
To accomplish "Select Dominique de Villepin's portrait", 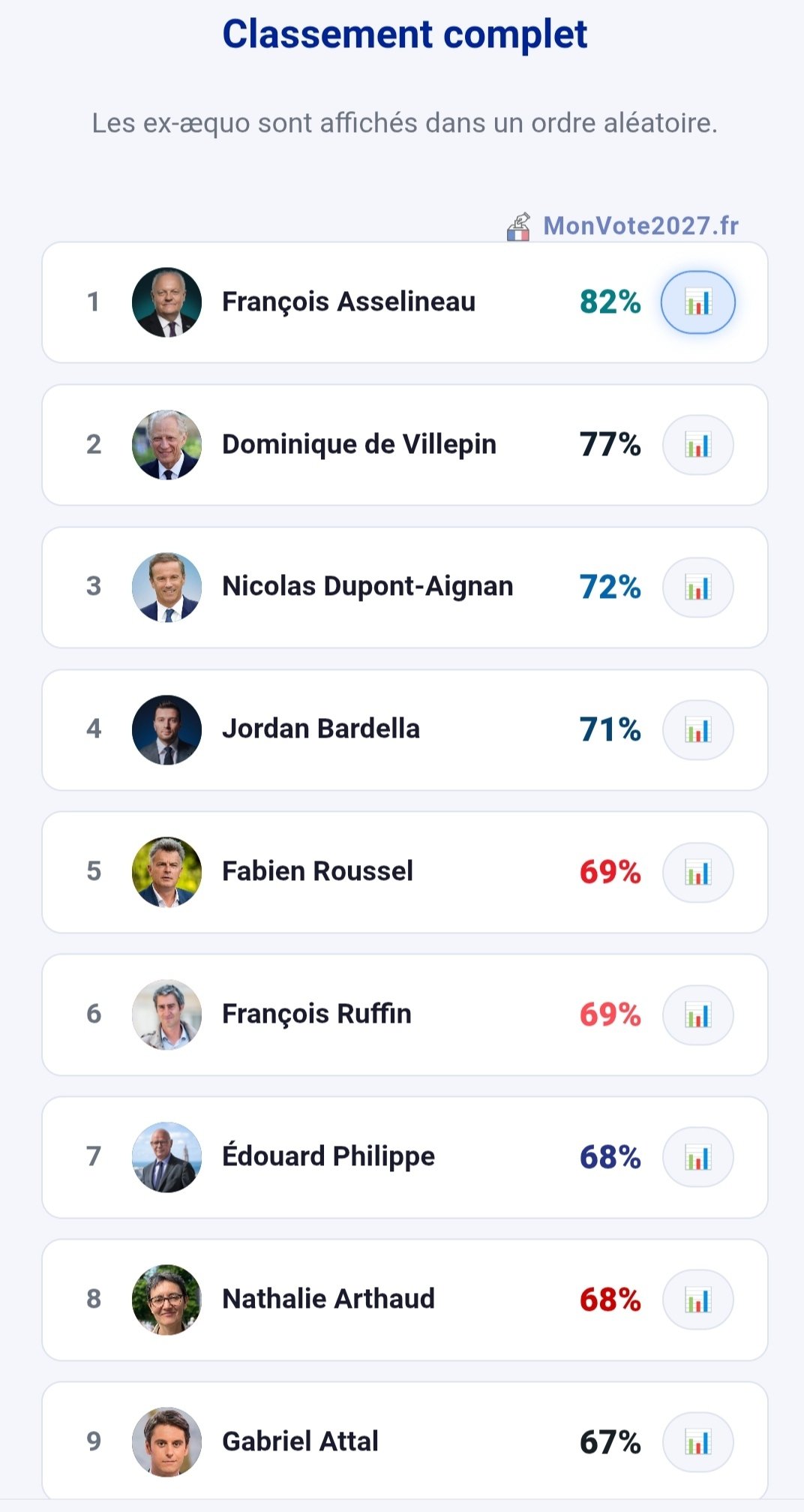I will [166, 445].
